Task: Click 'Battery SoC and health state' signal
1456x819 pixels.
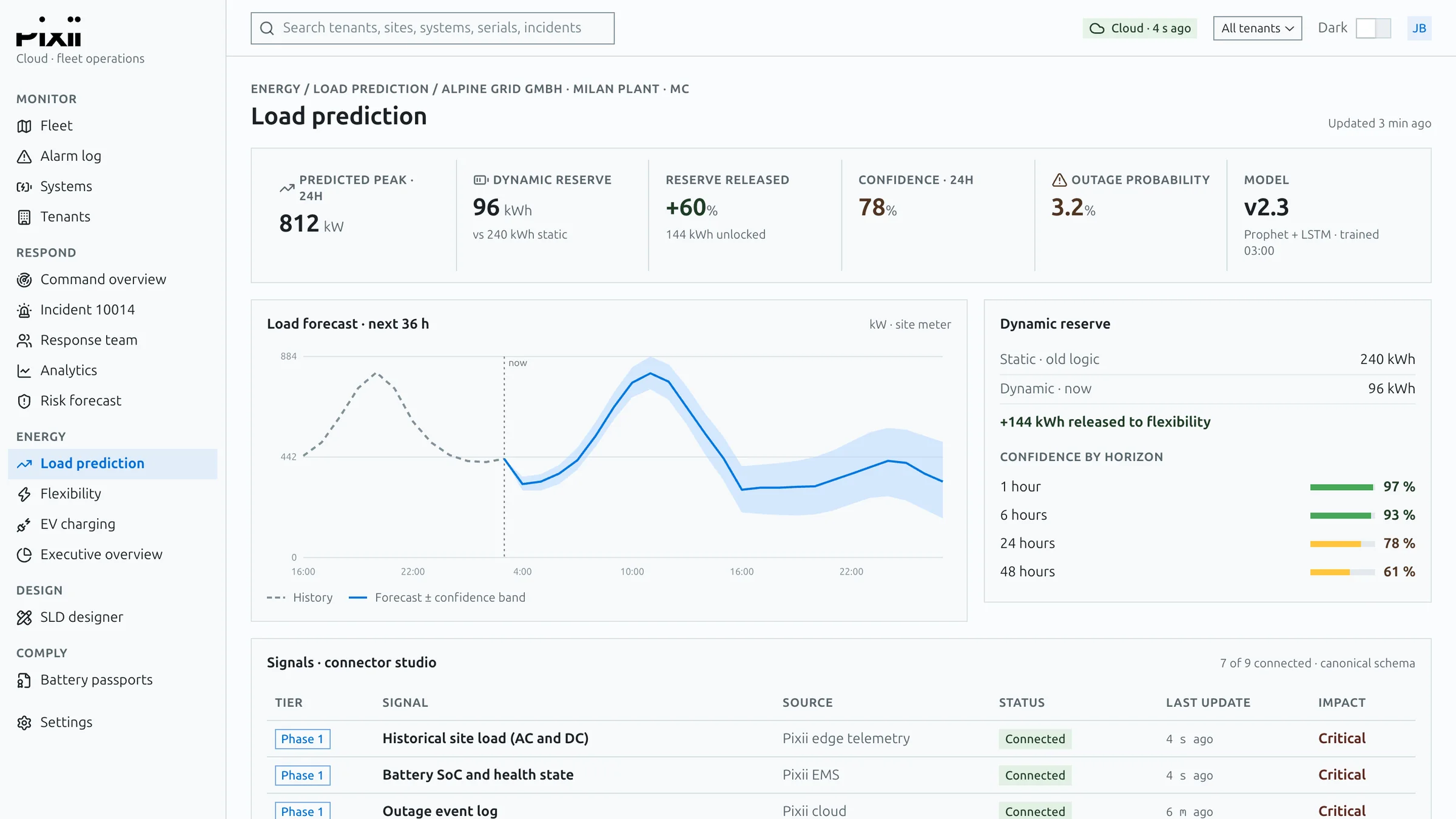Action: click(478, 775)
